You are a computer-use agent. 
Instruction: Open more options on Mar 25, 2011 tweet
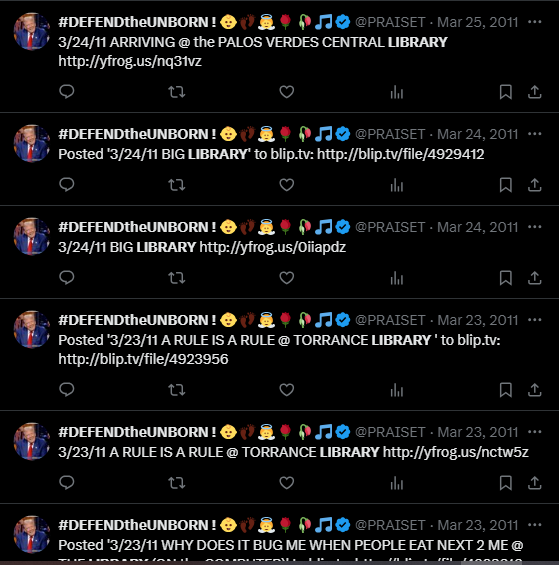[534, 22]
